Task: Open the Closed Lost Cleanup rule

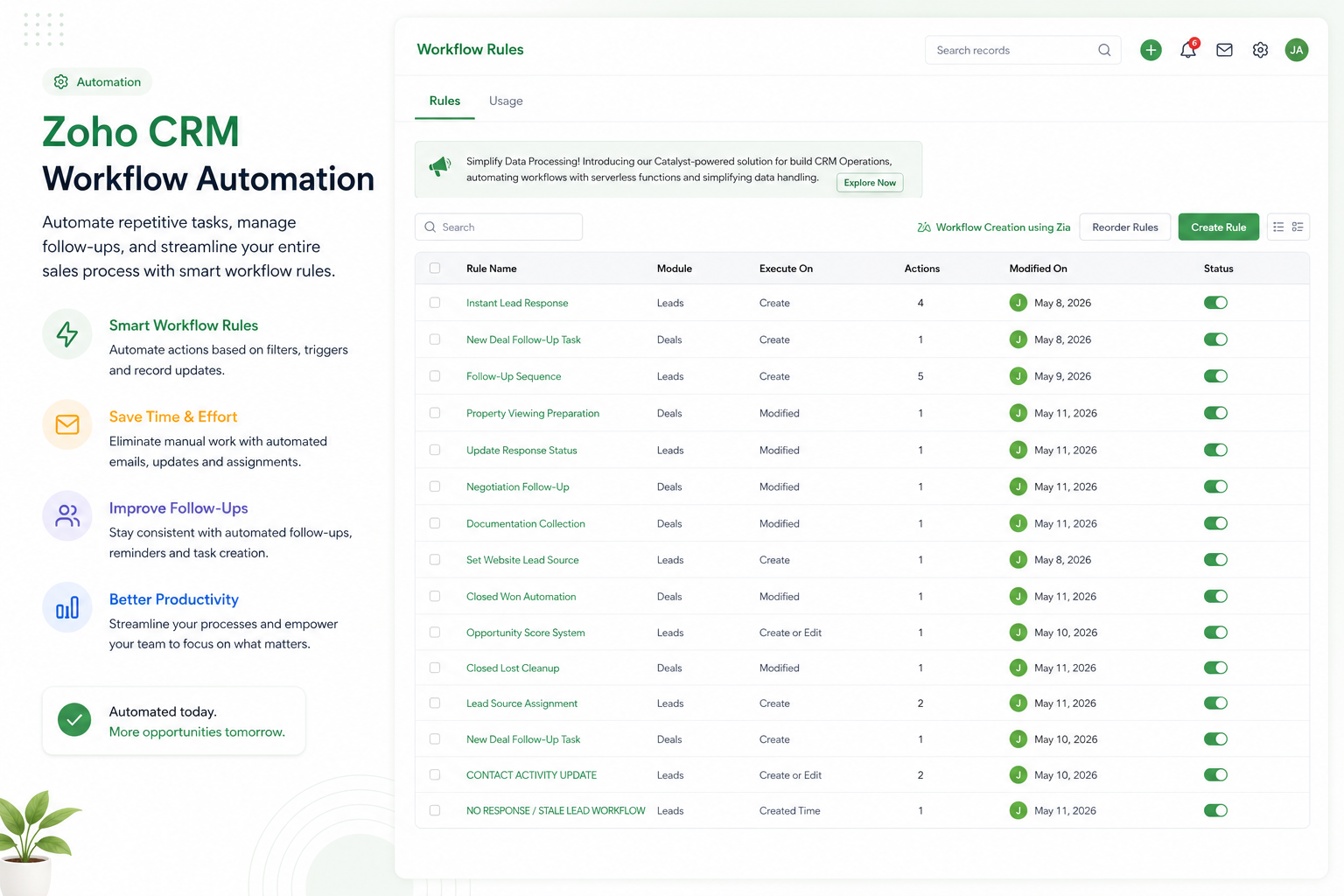Action: point(513,668)
